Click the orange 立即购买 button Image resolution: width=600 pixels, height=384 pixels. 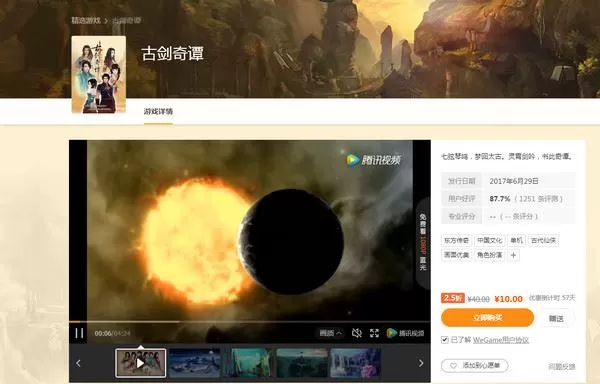487,318
